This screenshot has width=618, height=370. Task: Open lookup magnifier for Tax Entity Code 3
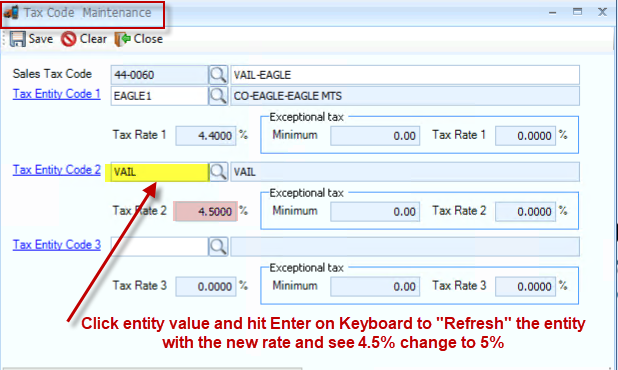[218, 247]
